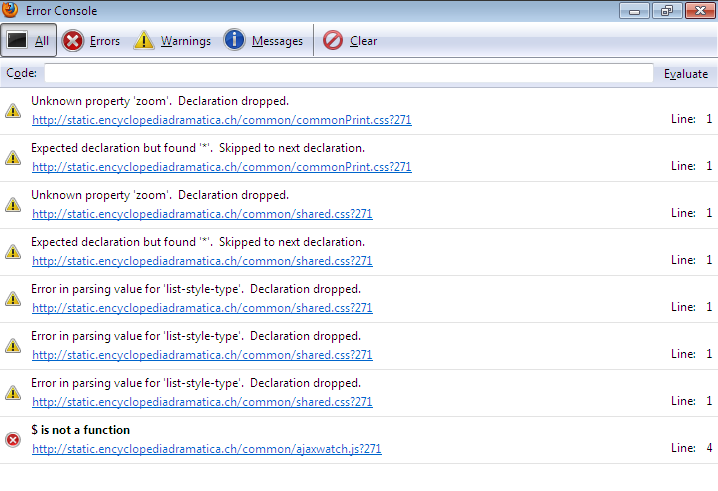718x491 pixels.
Task: Click the Code input field
Action: click(348, 73)
